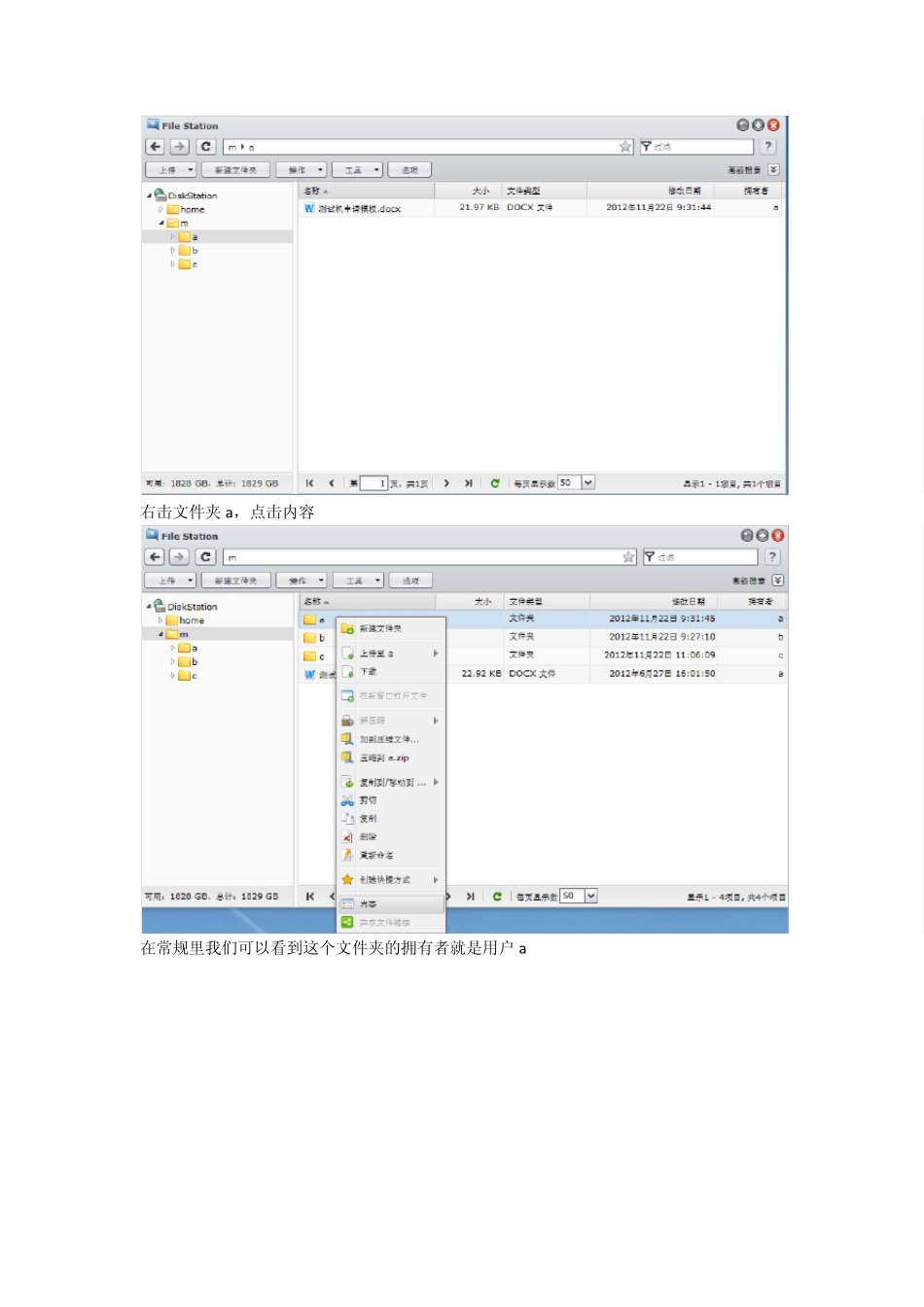This screenshot has height=1307, width=924.
Task: Sort by 修改日期 column in lower window
Action: click(653, 601)
